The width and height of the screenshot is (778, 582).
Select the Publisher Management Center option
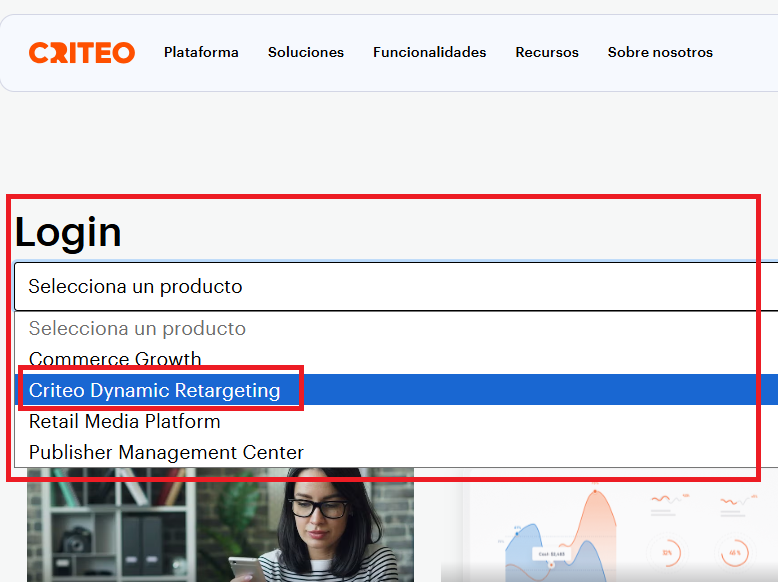click(x=396, y=452)
